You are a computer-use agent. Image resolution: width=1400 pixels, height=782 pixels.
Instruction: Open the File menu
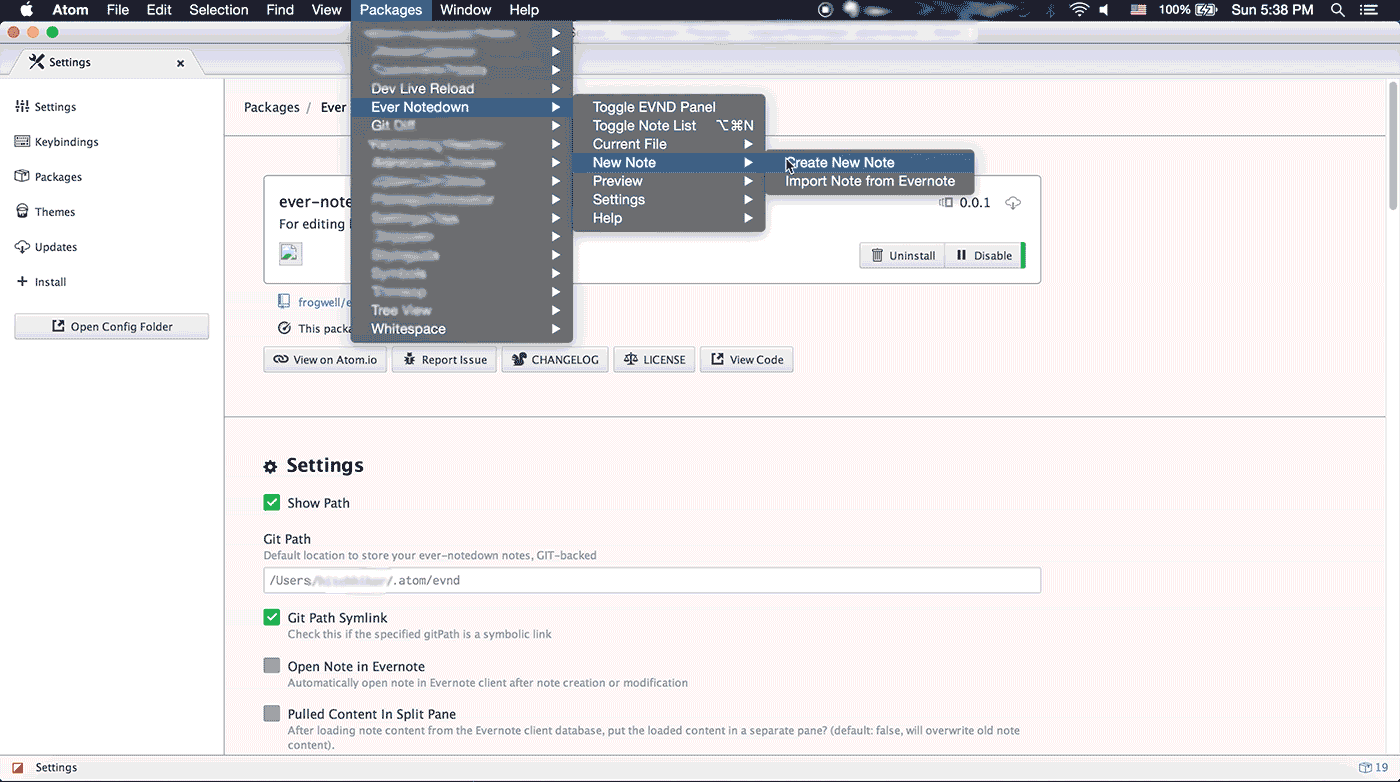coord(118,10)
